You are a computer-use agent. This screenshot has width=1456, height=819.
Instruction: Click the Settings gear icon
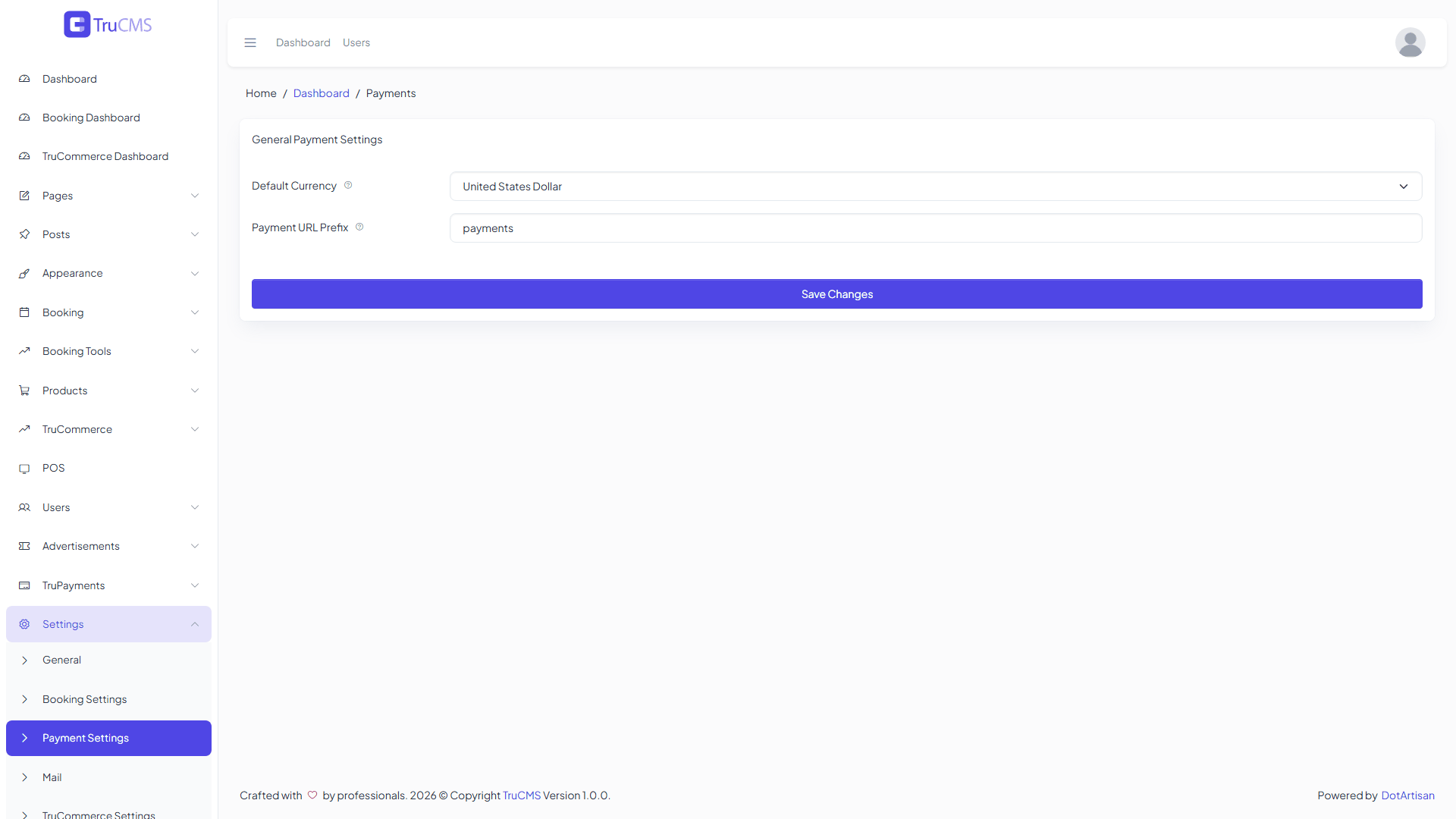point(24,624)
